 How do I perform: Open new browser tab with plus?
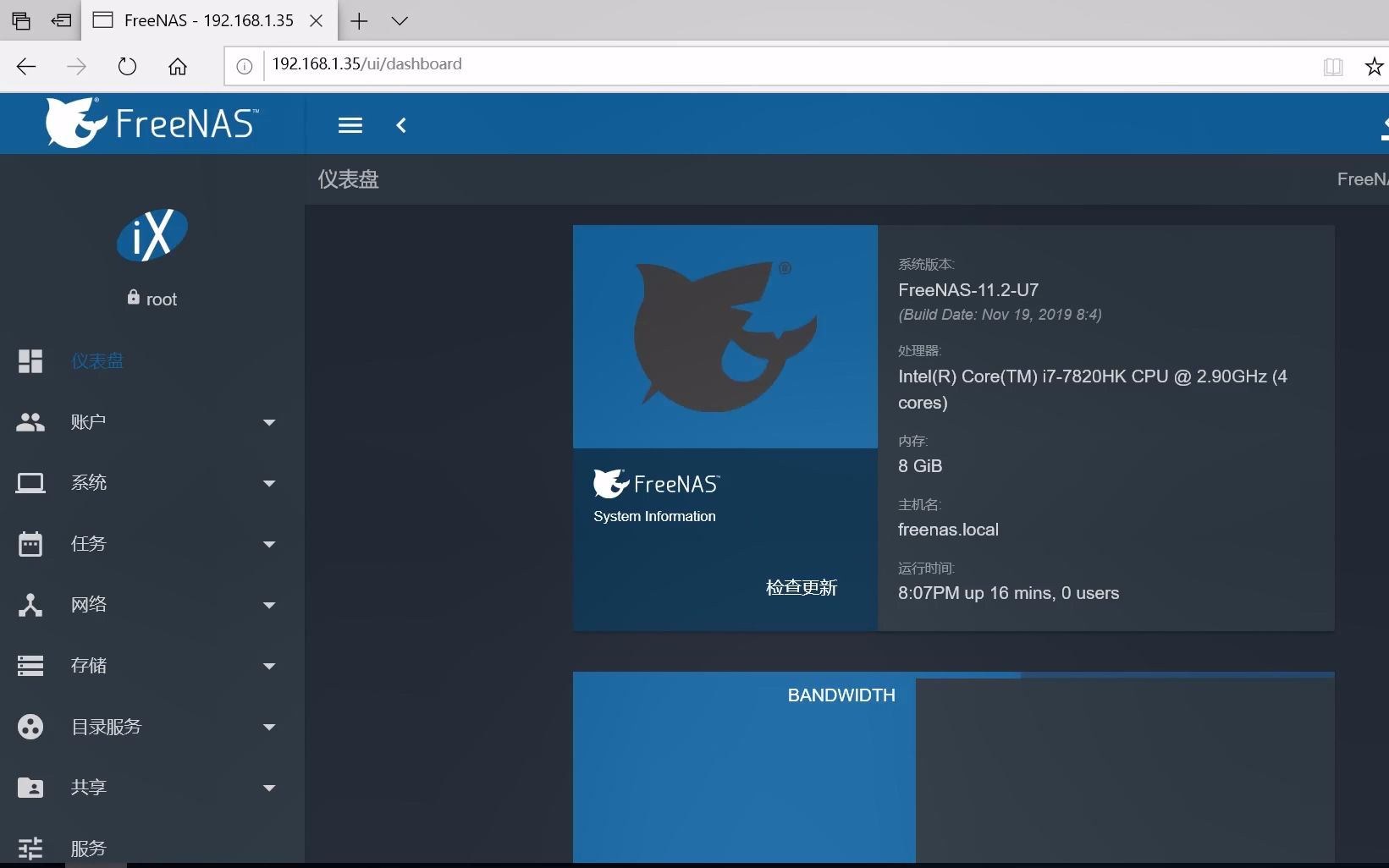click(359, 21)
